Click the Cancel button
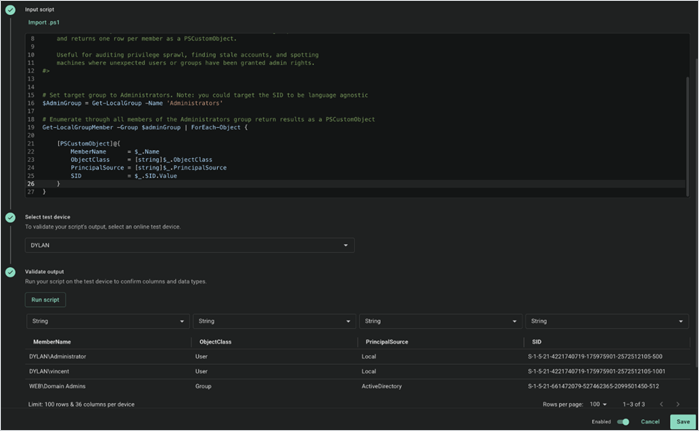This screenshot has height=431, width=699. 650,422
